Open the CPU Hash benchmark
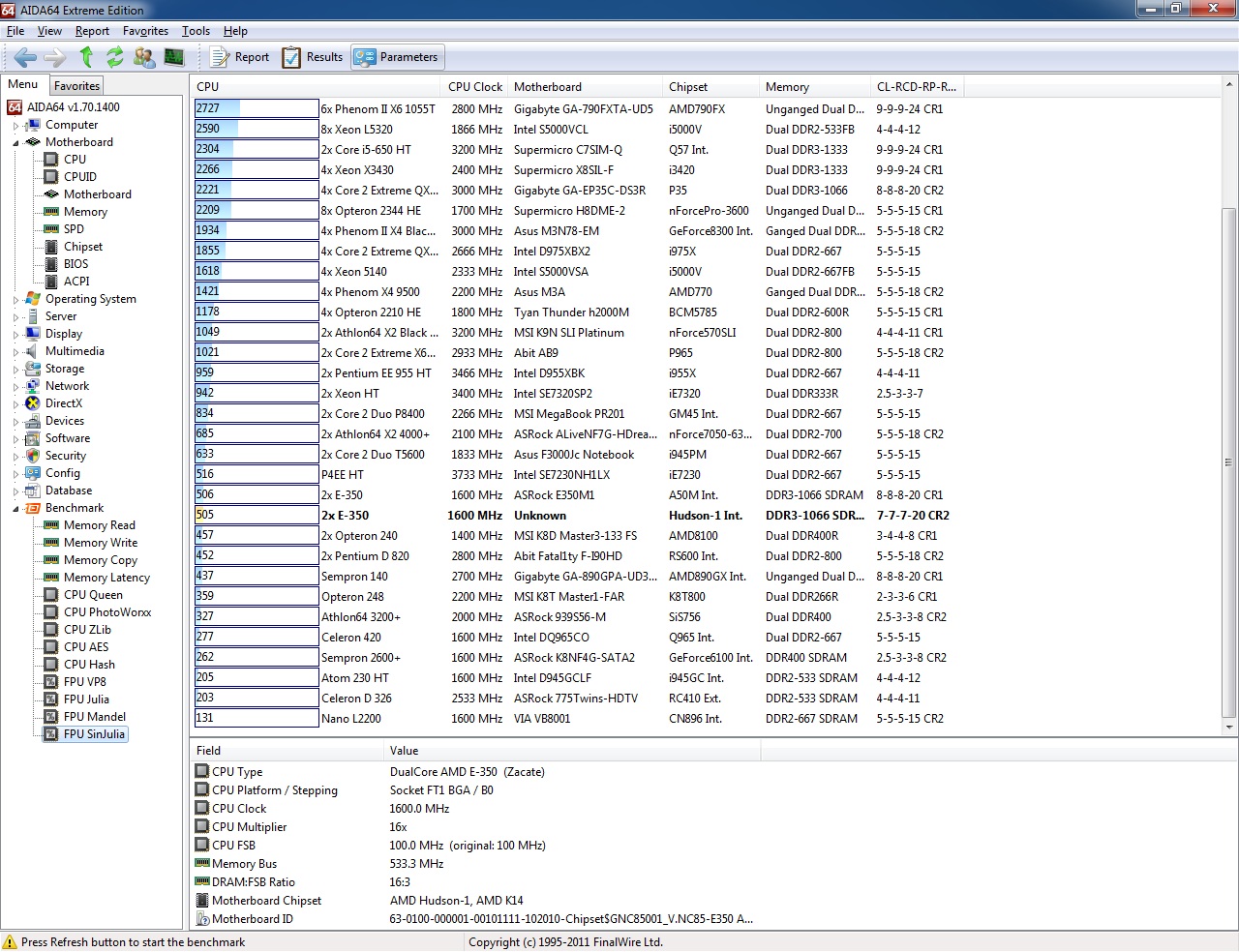 click(x=89, y=665)
